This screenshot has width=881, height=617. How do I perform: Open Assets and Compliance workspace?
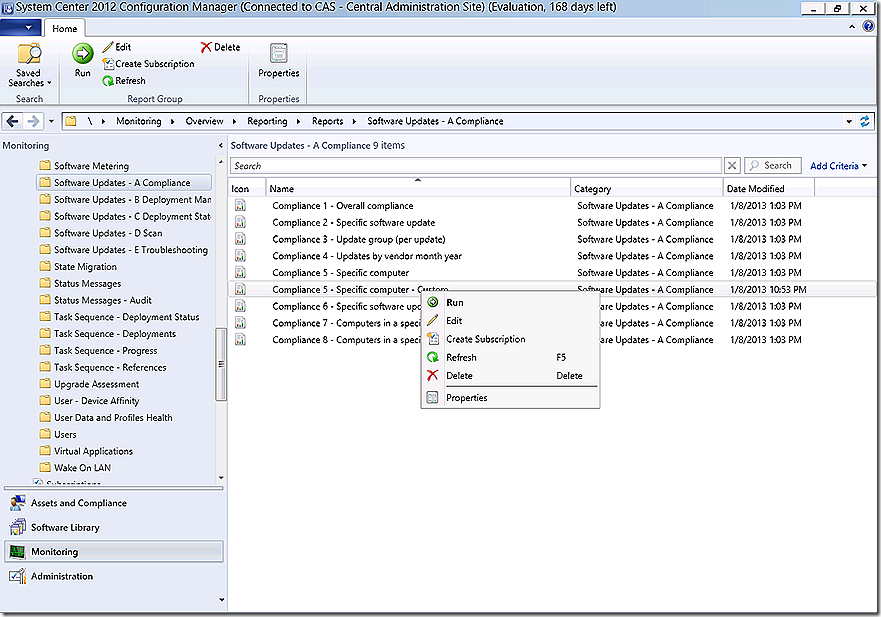(x=113, y=503)
